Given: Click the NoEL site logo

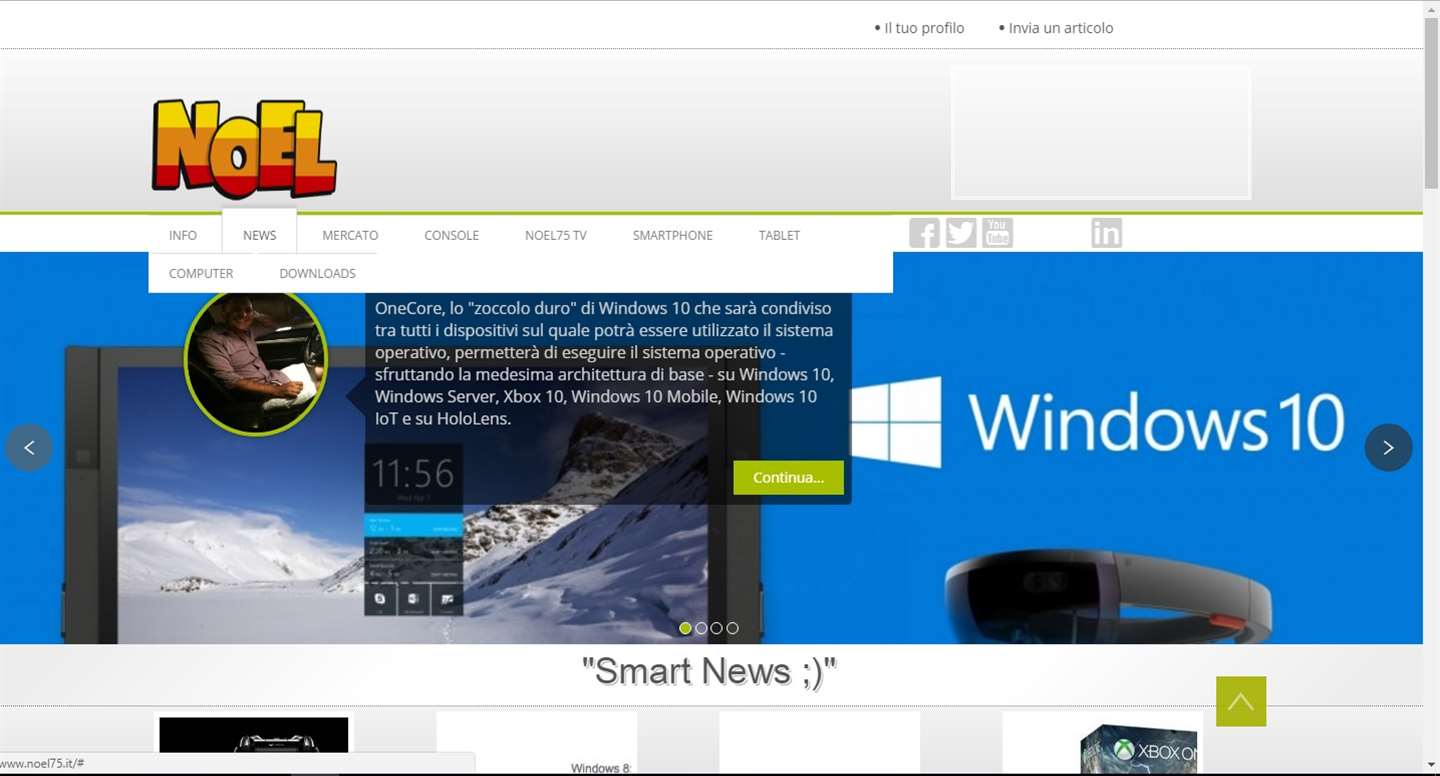Looking at the screenshot, I should click(244, 149).
